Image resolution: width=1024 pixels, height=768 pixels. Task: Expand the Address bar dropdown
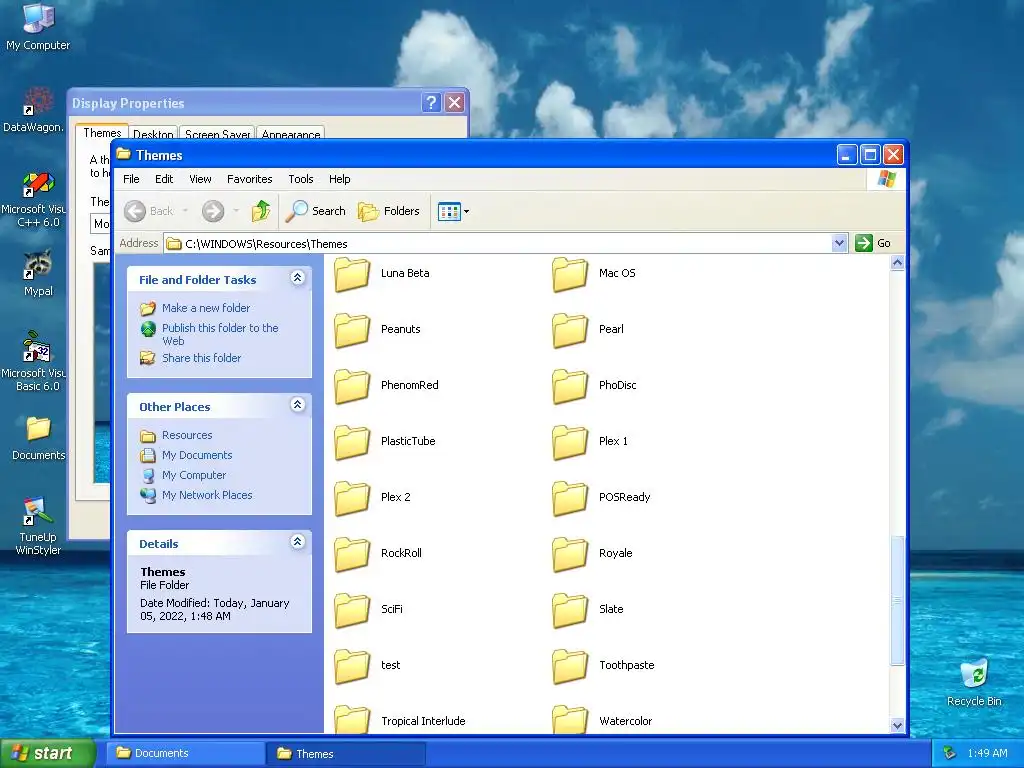(x=839, y=243)
